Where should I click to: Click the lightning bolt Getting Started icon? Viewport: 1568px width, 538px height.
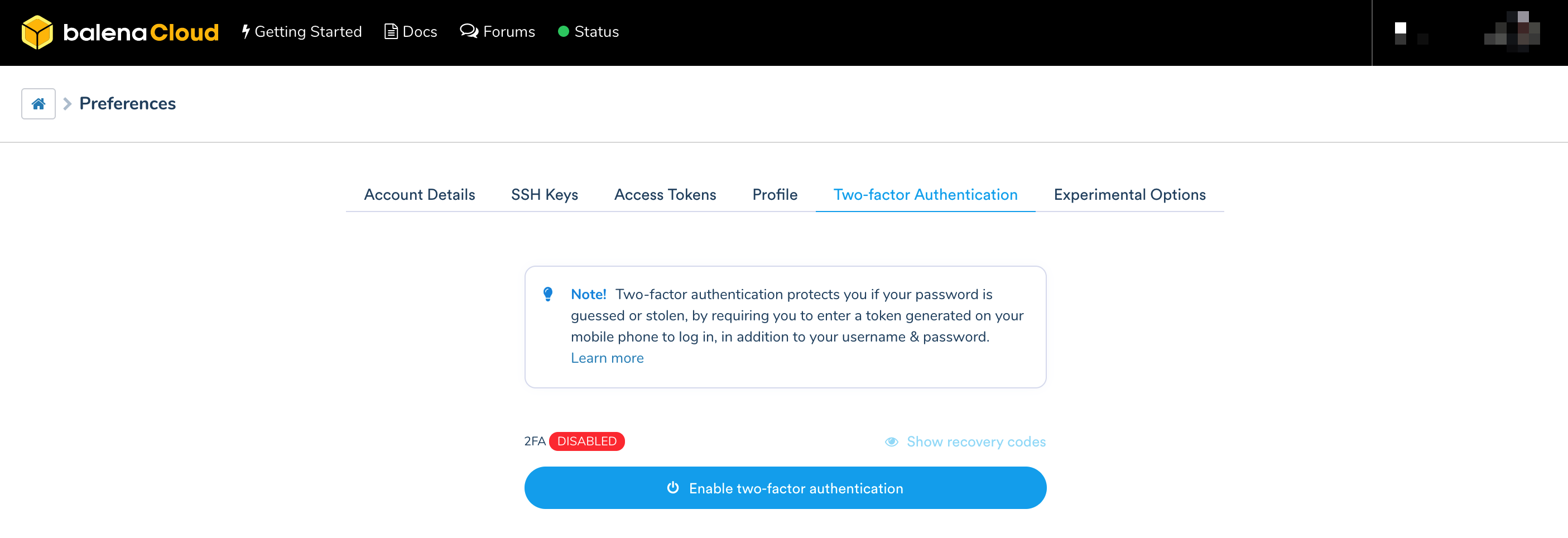click(x=246, y=31)
